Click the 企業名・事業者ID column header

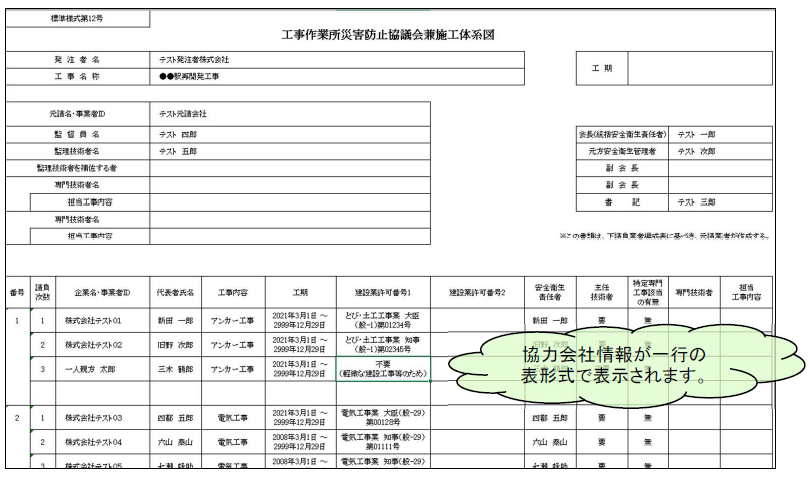102,292
